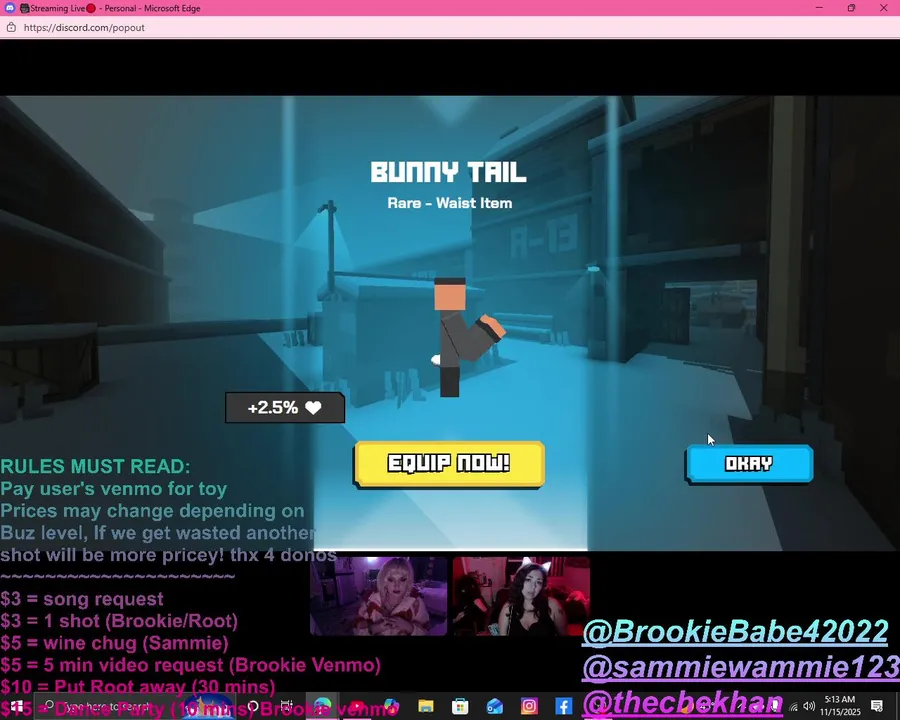Click the volume speaker tray icon
900x720 pixels.
(x=809, y=706)
